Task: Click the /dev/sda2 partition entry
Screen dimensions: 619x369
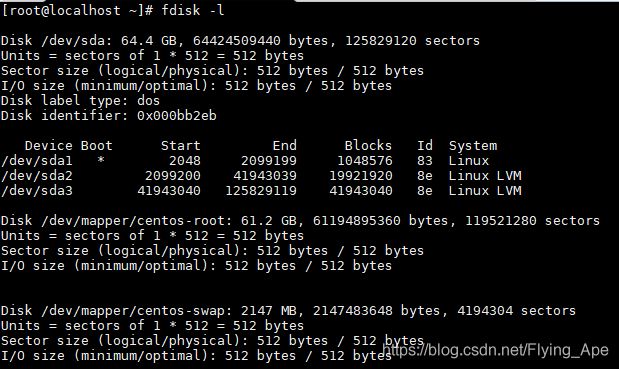Action: click(37, 176)
